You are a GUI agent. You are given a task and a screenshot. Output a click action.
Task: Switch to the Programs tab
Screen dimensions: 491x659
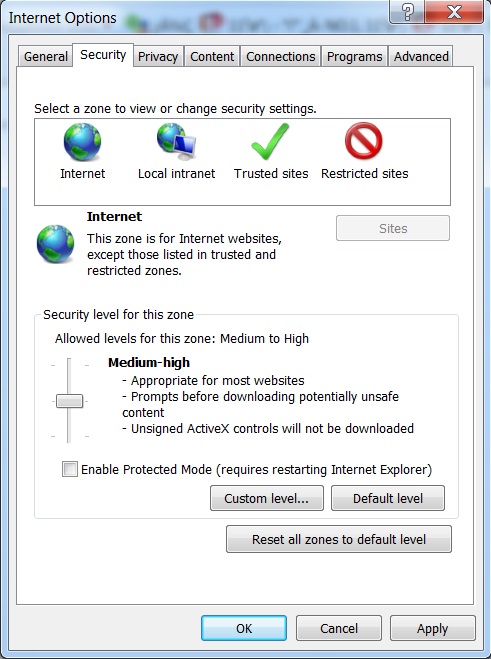coord(354,56)
